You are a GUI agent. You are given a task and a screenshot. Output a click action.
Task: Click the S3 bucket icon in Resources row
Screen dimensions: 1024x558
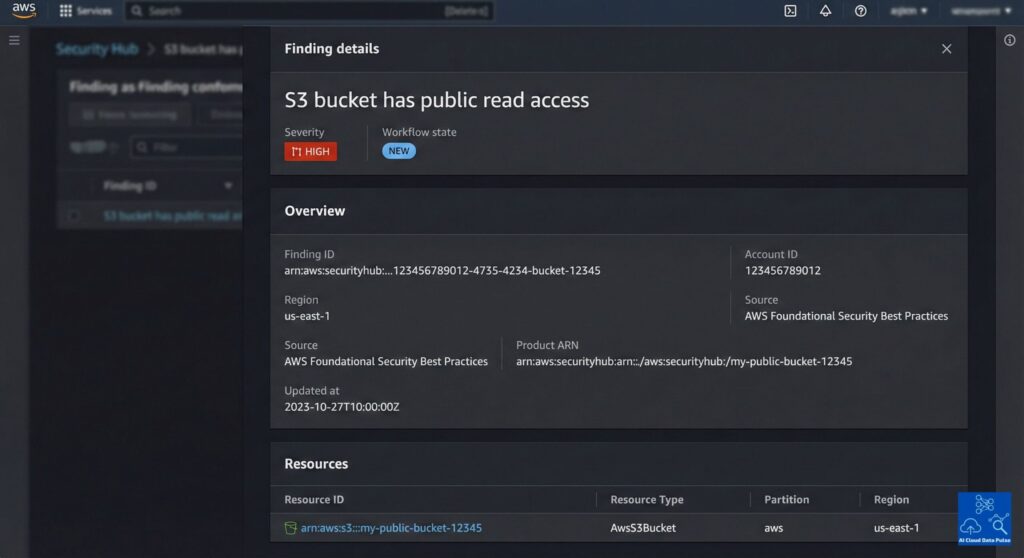click(x=291, y=528)
